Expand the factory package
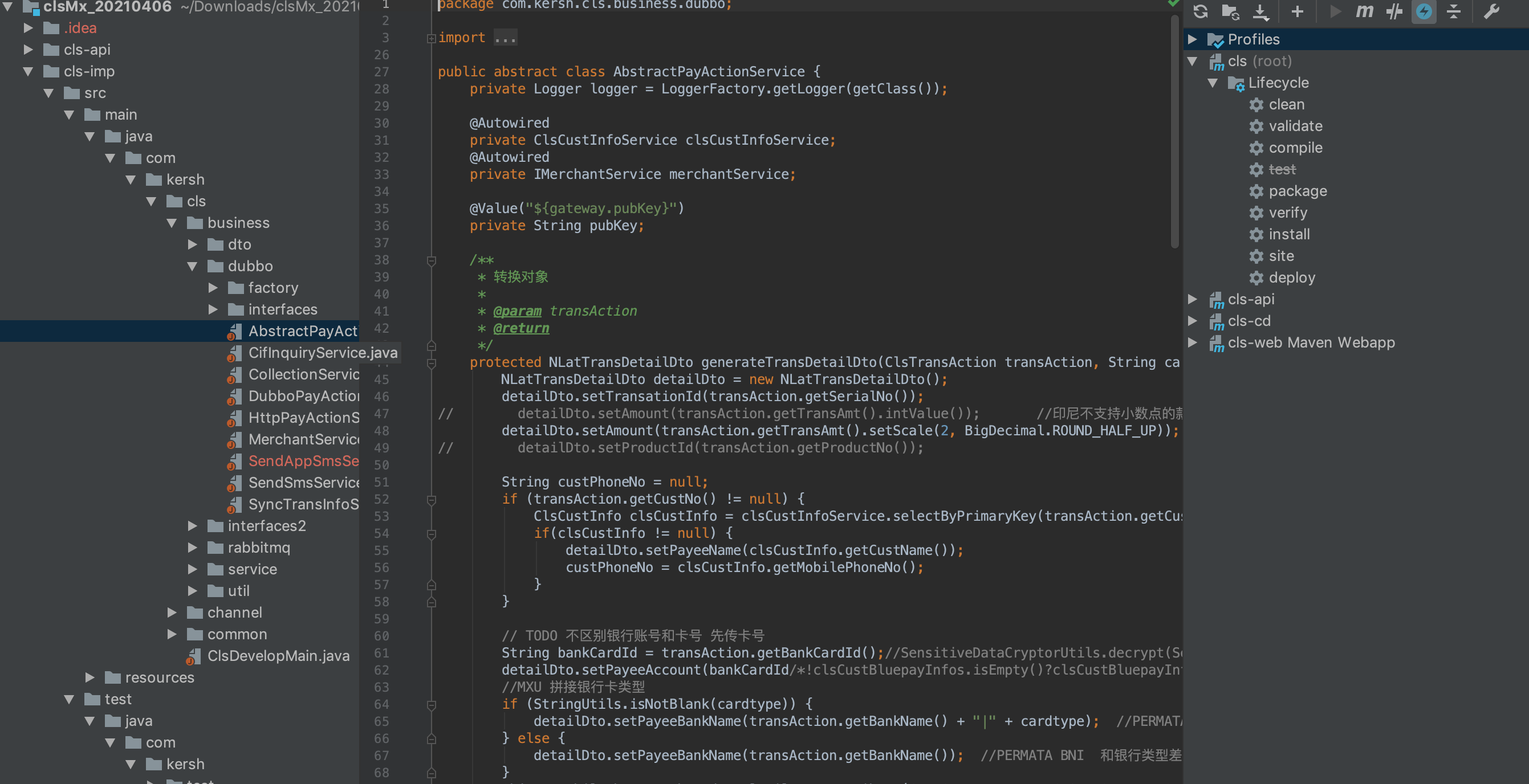The image size is (1529, 784). pos(213,288)
